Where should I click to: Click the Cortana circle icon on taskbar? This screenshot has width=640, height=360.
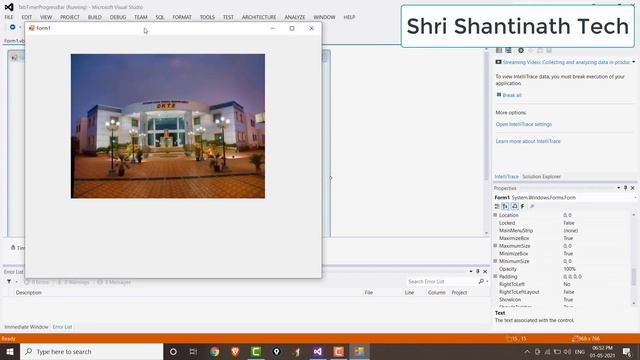173,351
